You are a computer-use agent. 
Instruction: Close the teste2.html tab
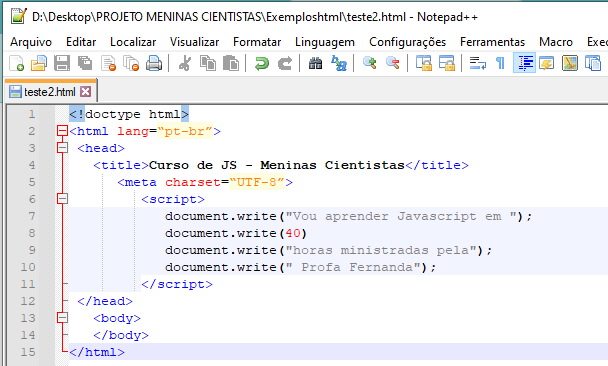pos(85,92)
